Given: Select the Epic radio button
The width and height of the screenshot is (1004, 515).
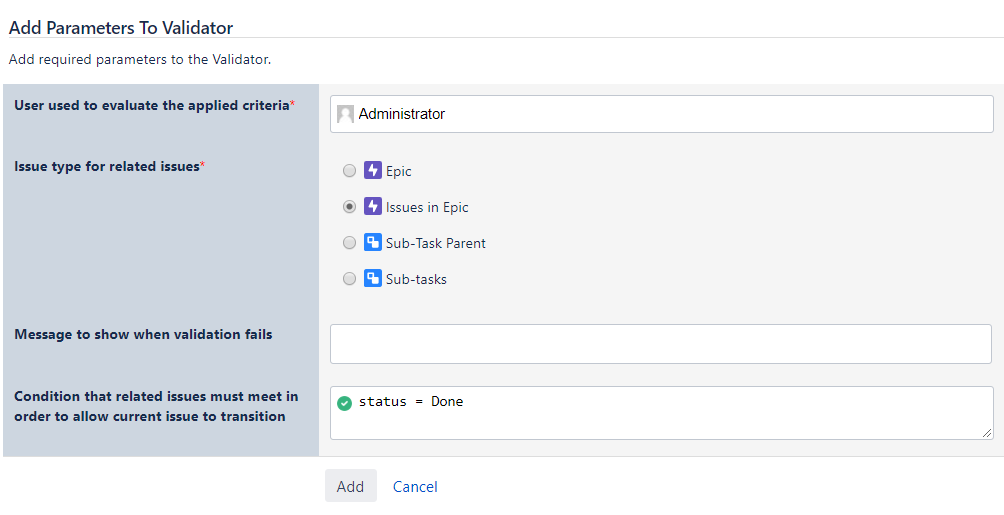Looking at the screenshot, I should (350, 171).
